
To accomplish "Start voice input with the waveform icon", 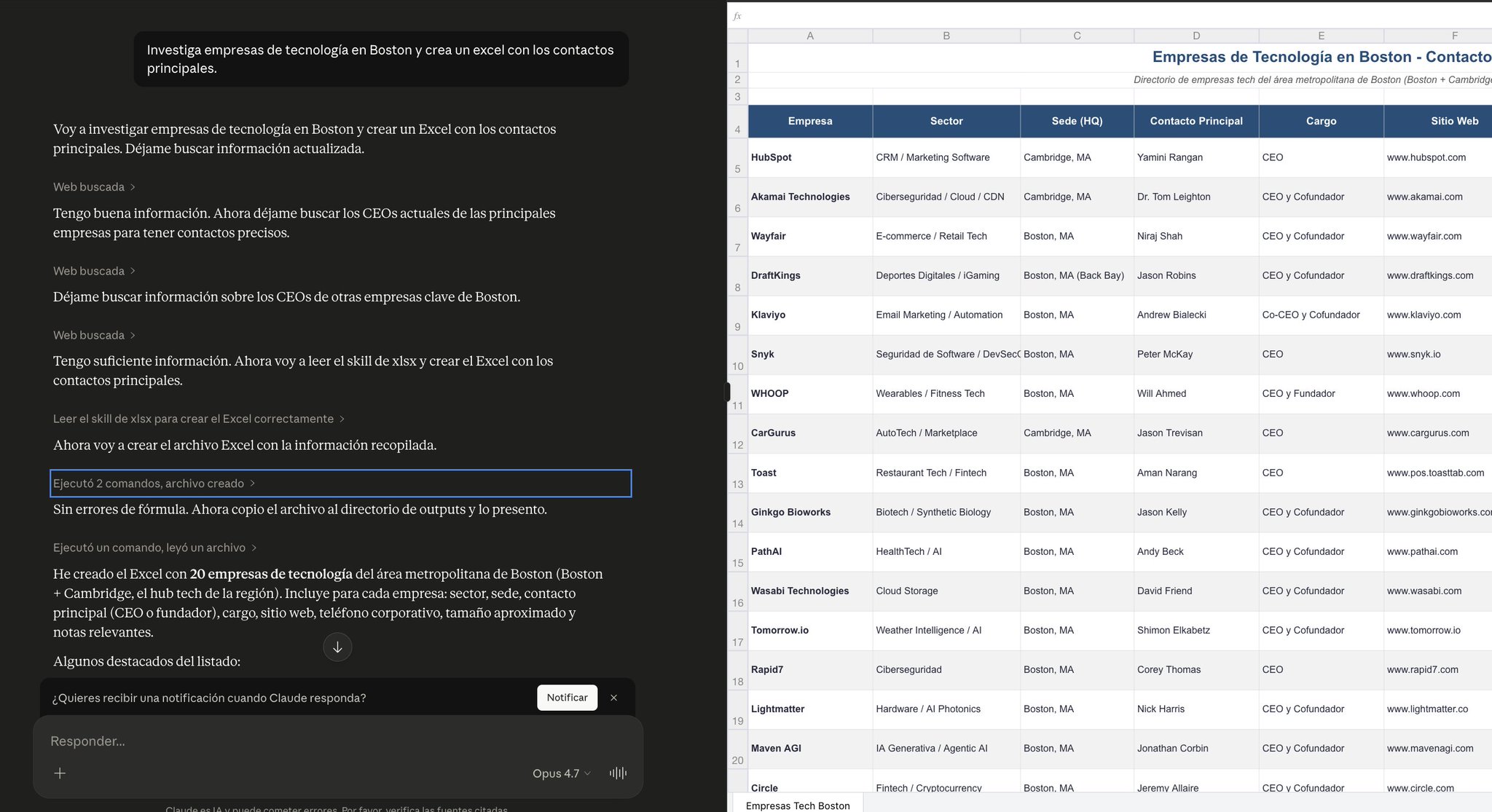I will (x=618, y=773).
